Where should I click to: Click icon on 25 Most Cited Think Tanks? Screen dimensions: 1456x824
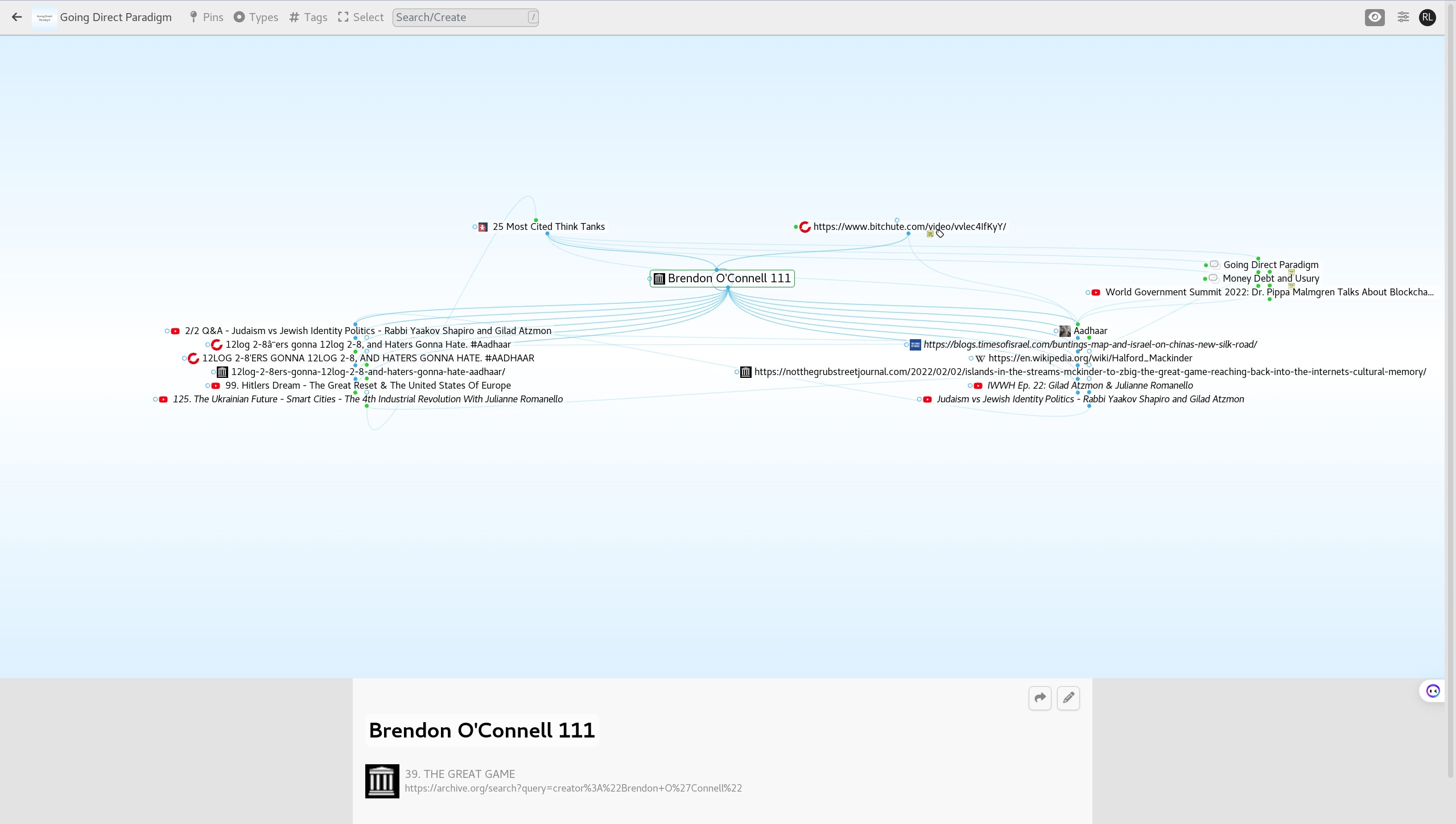pos(483,227)
